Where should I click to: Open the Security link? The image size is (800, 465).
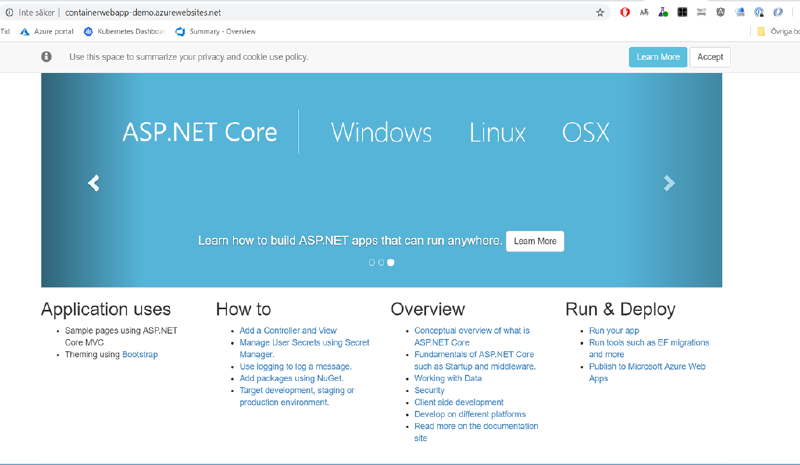tap(429, 390)
